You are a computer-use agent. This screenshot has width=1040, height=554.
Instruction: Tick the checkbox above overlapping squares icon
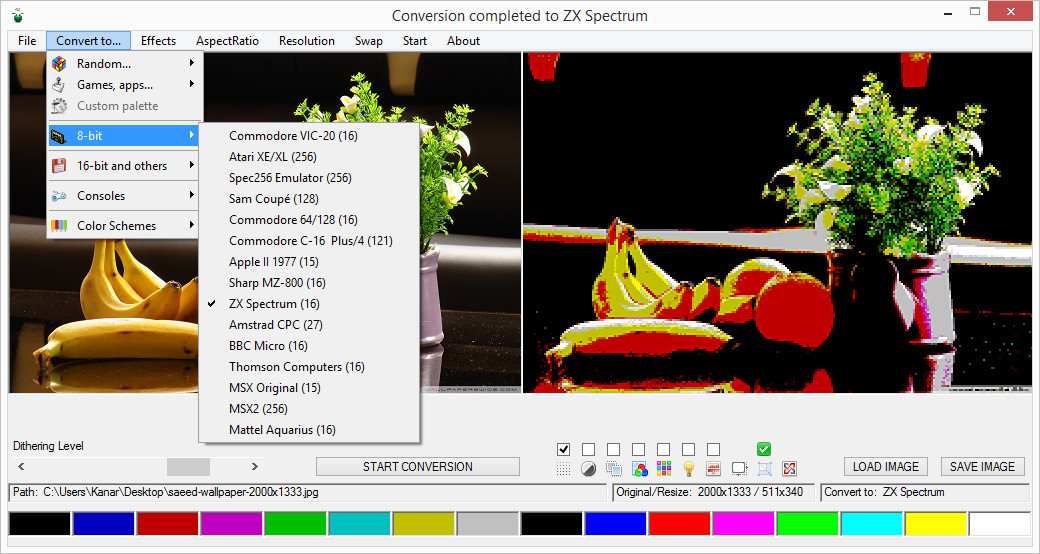614,449
